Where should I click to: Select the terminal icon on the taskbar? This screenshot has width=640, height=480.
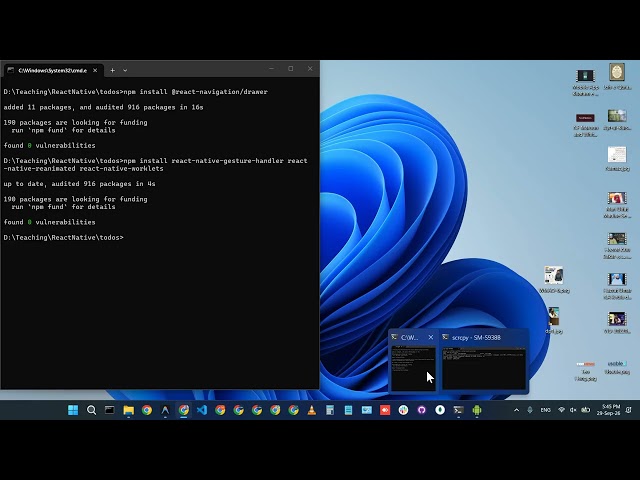458,410
